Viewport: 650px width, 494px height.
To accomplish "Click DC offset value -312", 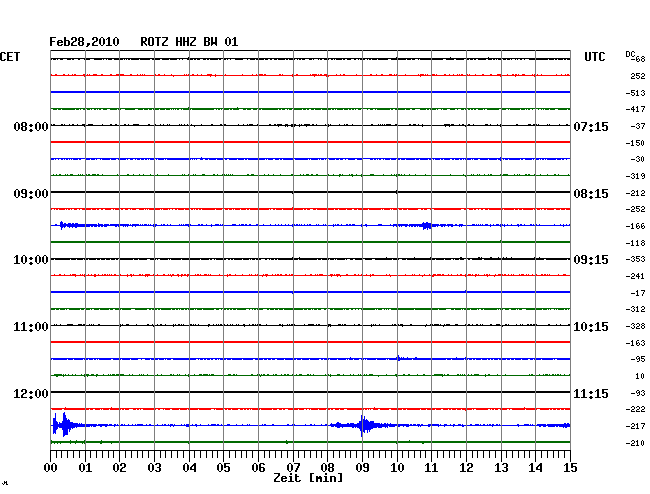I will pos(635,309).
